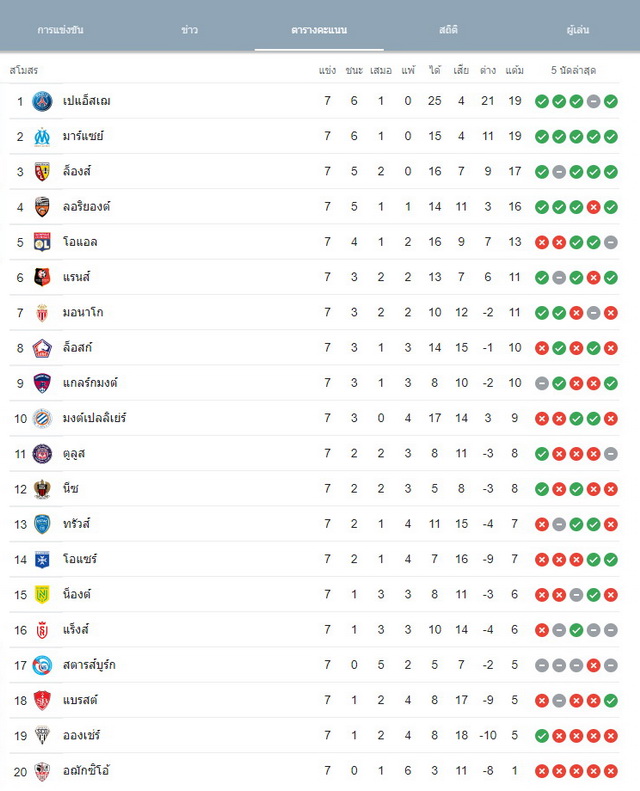
Task: Click the แต้ม column header
Action: (x=514, y=70)
